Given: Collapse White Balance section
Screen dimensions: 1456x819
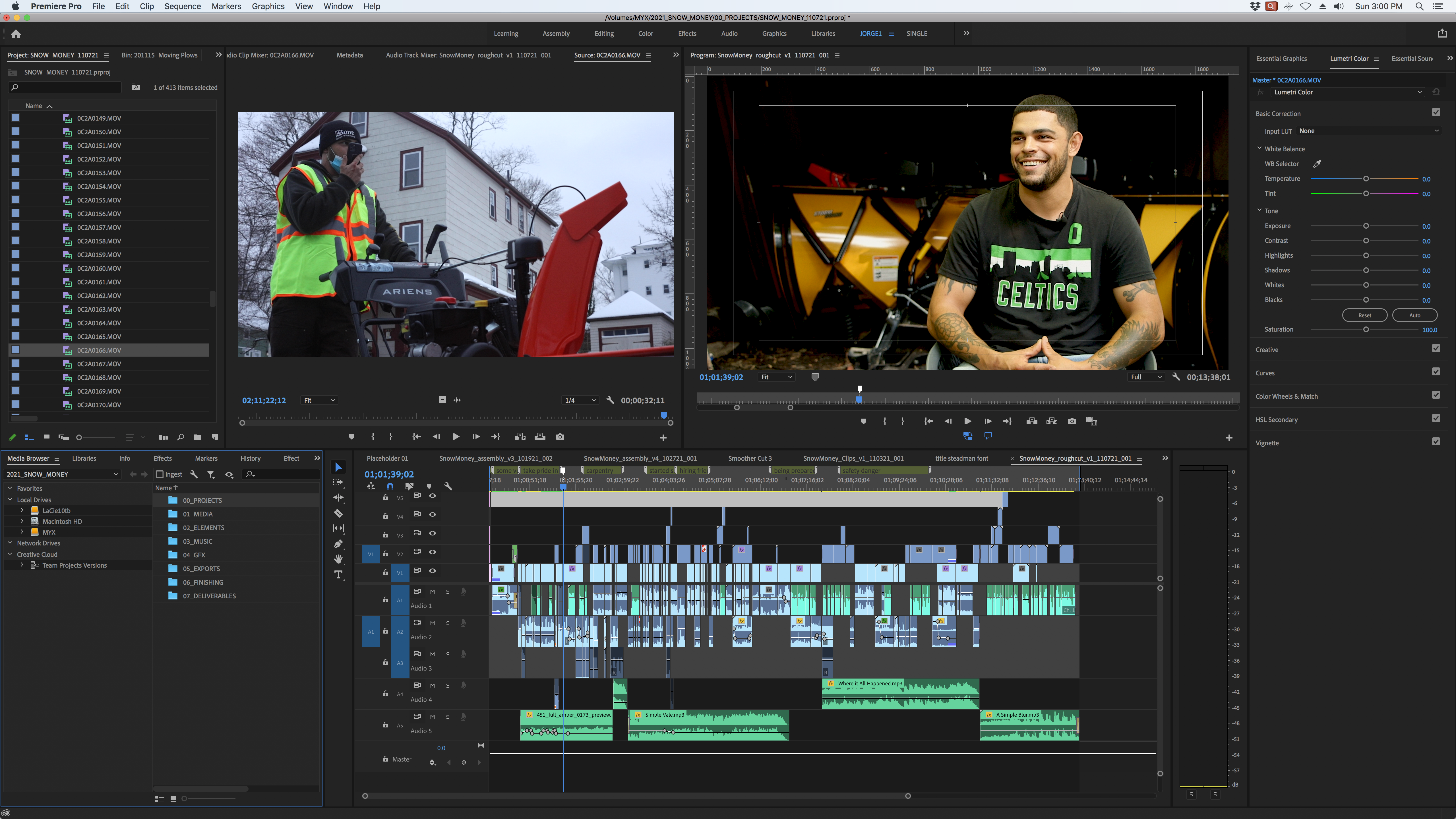Looking at the screenshot, I should [1259, 149].
